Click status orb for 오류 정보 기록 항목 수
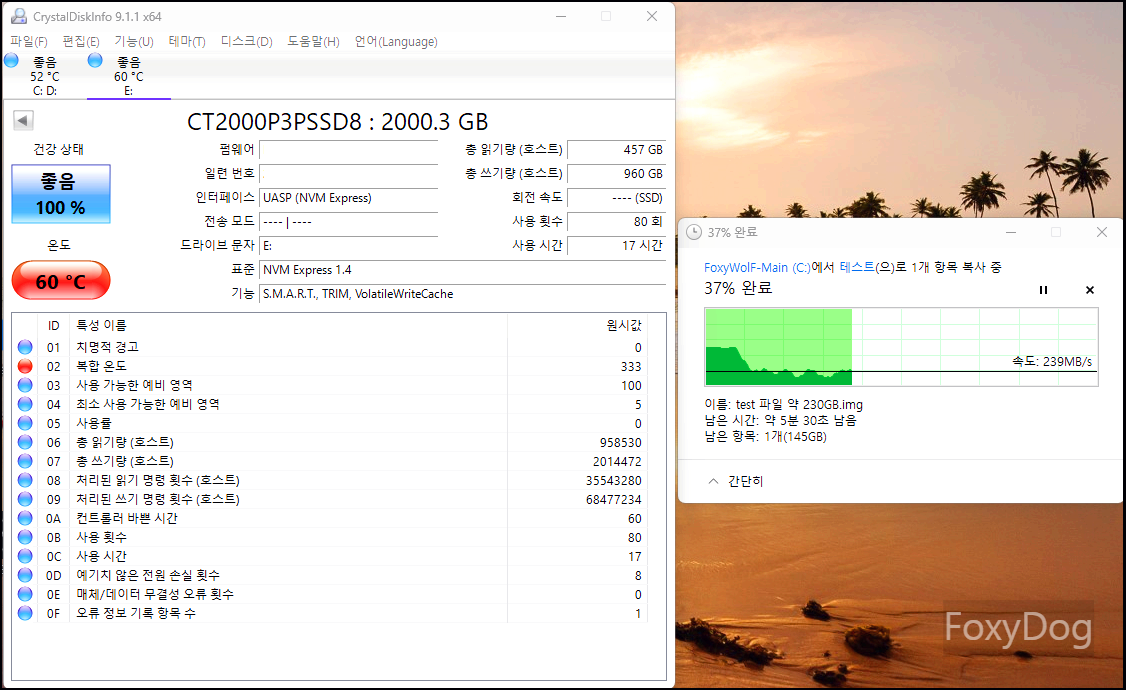1126x690 pixels. [x=25, y=613]
